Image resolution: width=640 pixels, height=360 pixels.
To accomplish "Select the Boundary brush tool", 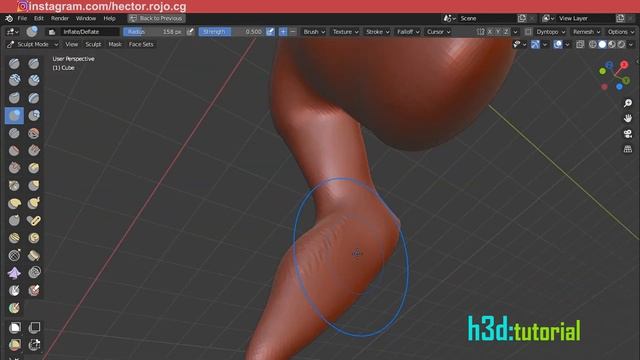I will 34,256.
